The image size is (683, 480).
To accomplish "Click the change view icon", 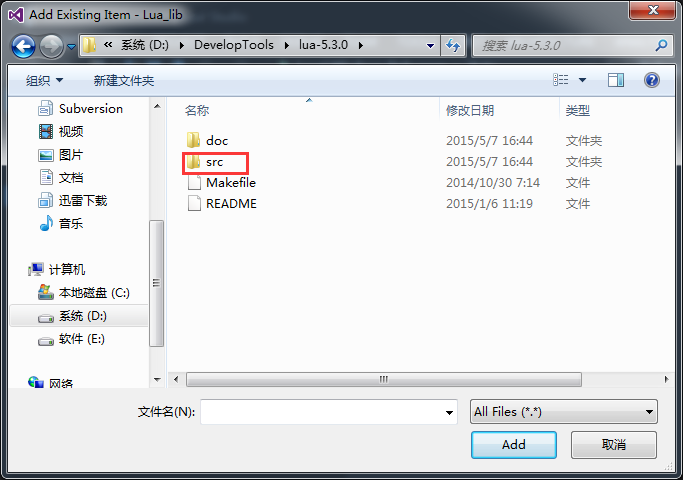I will [x=561, y=80].
